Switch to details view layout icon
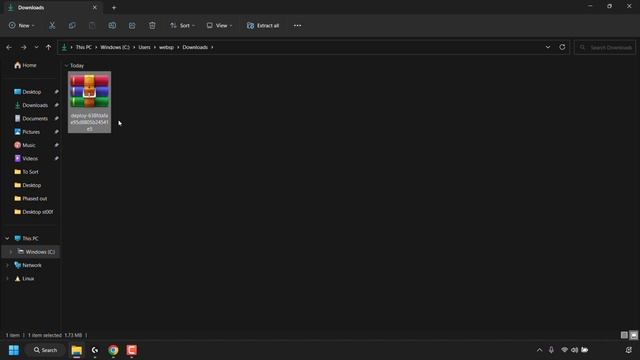 click(624, 335)
